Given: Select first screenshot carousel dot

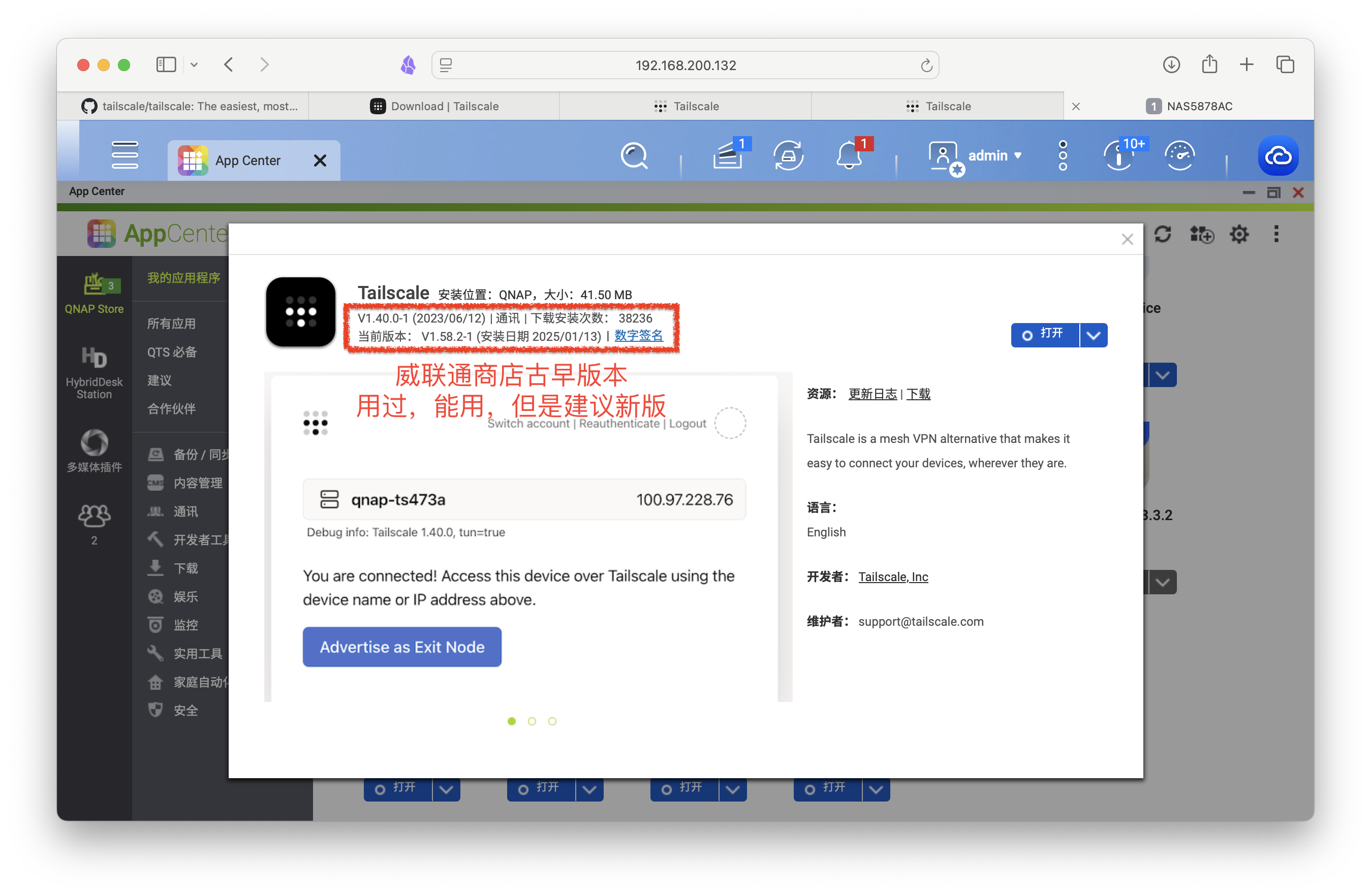Looking at the screenshot, I should pyautogui.click(x=512, y=721).
